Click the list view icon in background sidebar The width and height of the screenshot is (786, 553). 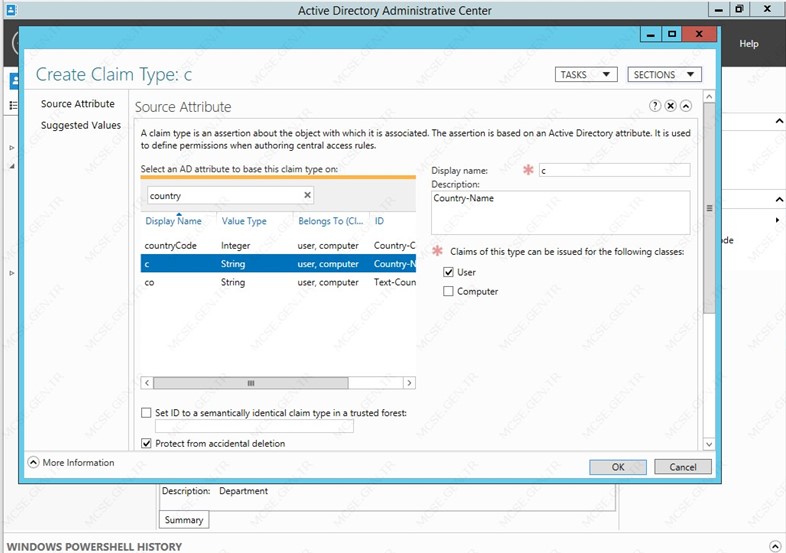pyautogui.click(x=13, y=105)
